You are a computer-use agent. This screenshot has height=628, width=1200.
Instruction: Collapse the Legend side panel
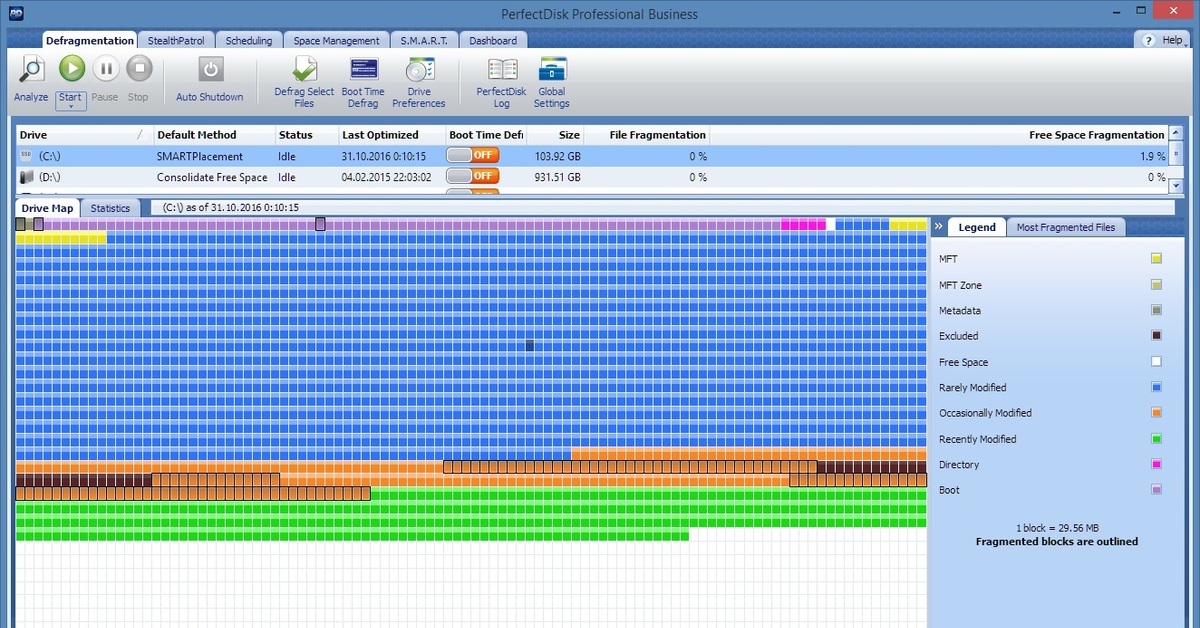point(937,227)
